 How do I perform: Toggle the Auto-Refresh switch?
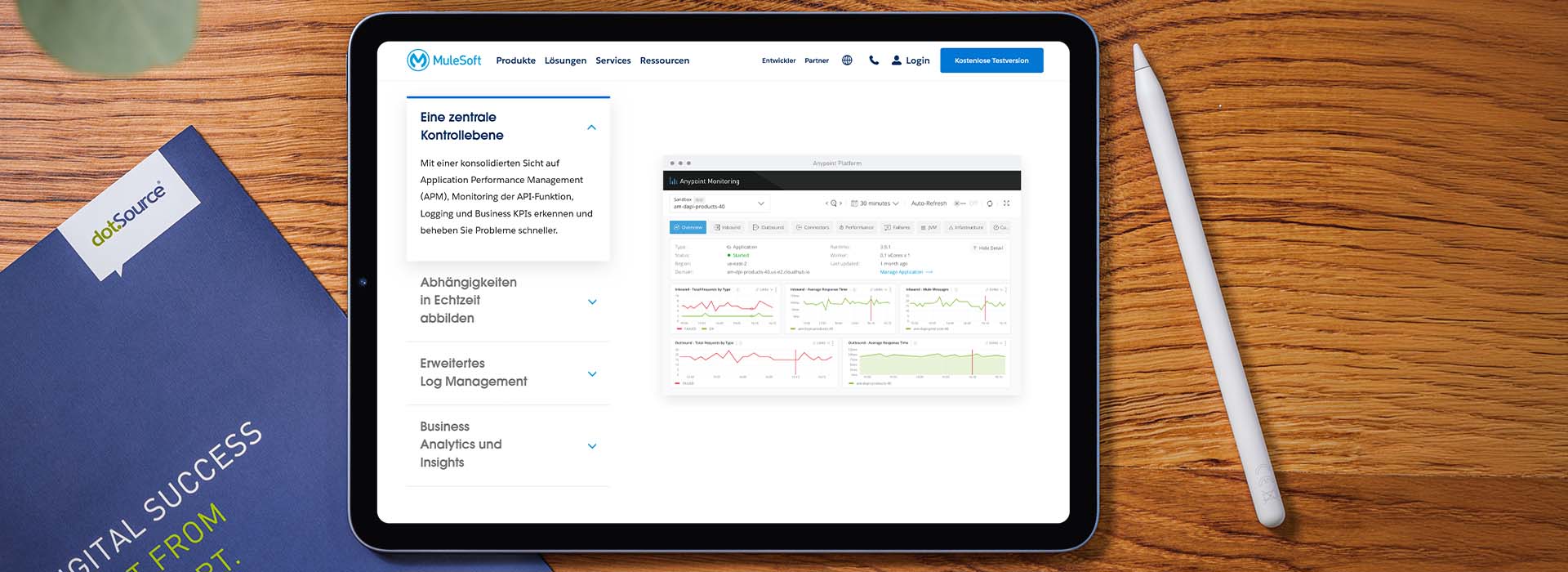[961, 203]
